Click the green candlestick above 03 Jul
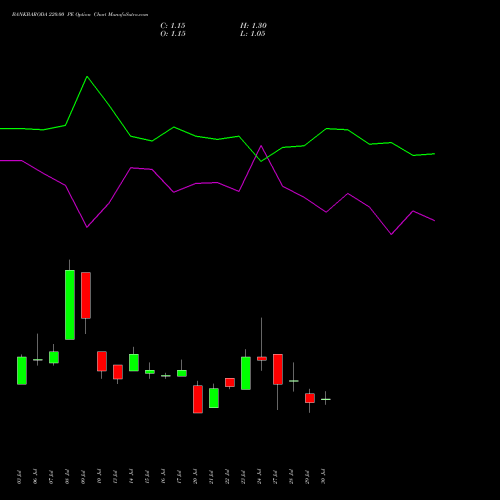 click(22, 371)
